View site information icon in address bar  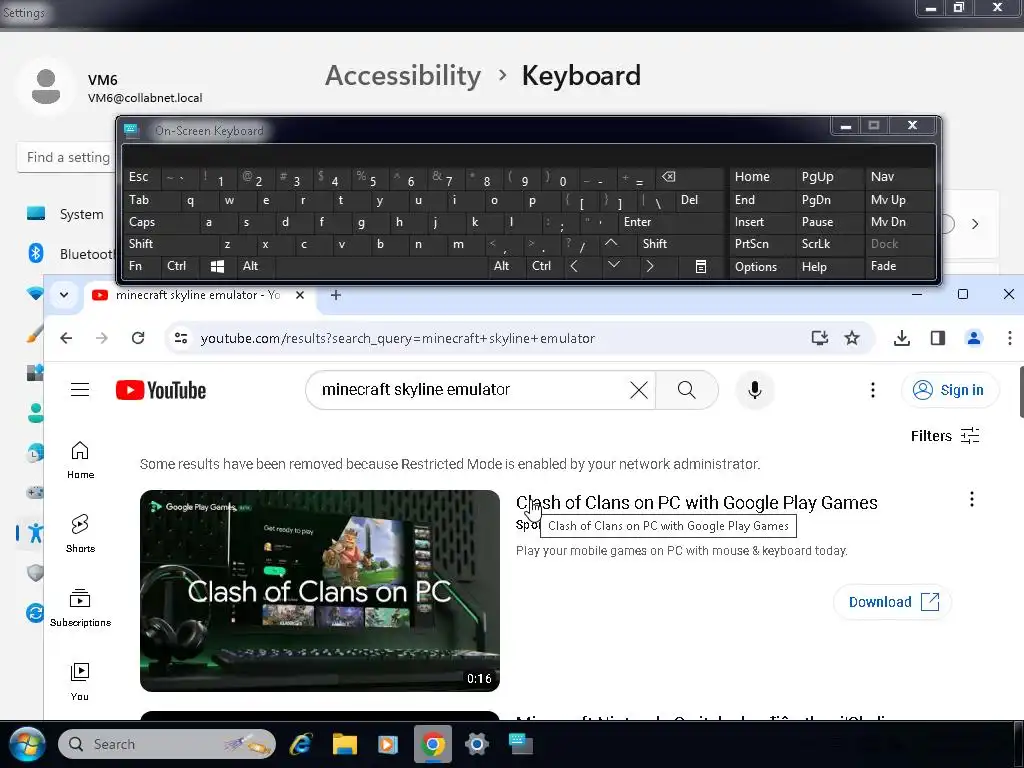tap(181, 338)
